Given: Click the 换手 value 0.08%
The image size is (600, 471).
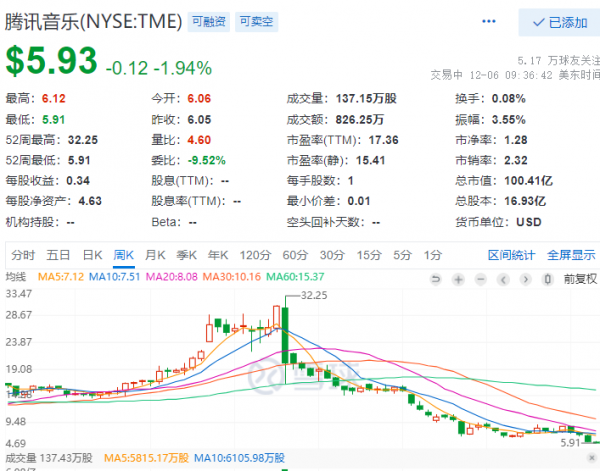Looking at the screenshot, I should [508, 99].
